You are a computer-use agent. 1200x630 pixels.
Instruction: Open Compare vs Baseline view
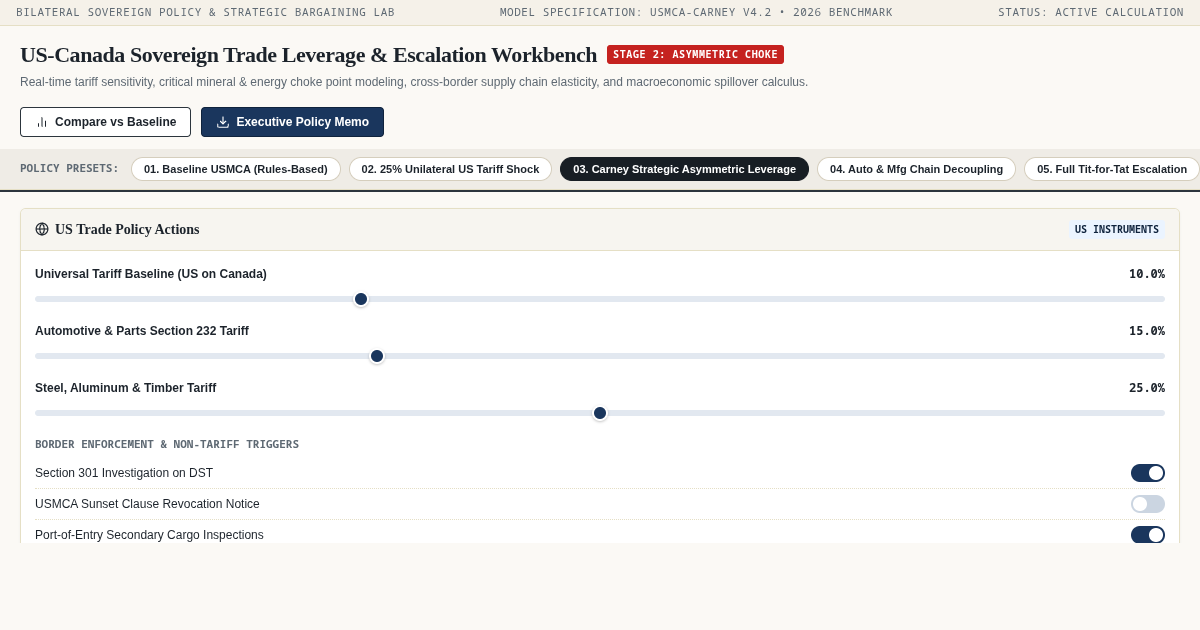105,122
